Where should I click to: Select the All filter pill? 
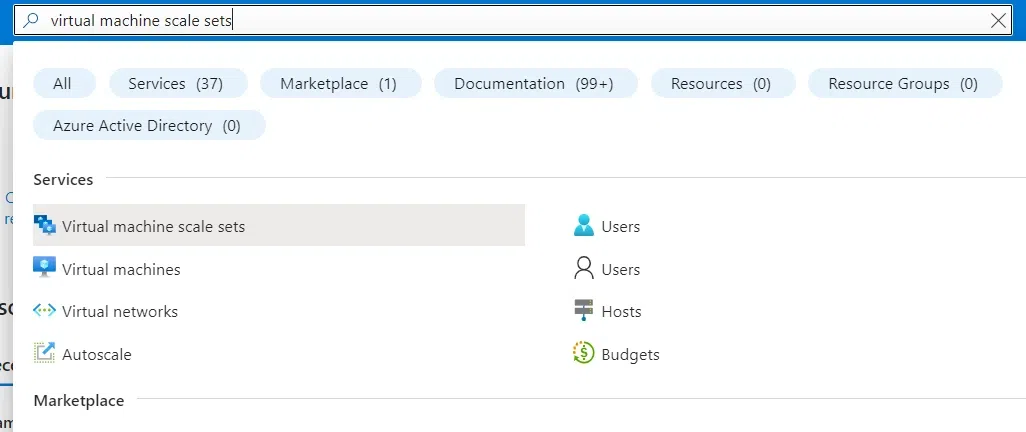point(63,84)
